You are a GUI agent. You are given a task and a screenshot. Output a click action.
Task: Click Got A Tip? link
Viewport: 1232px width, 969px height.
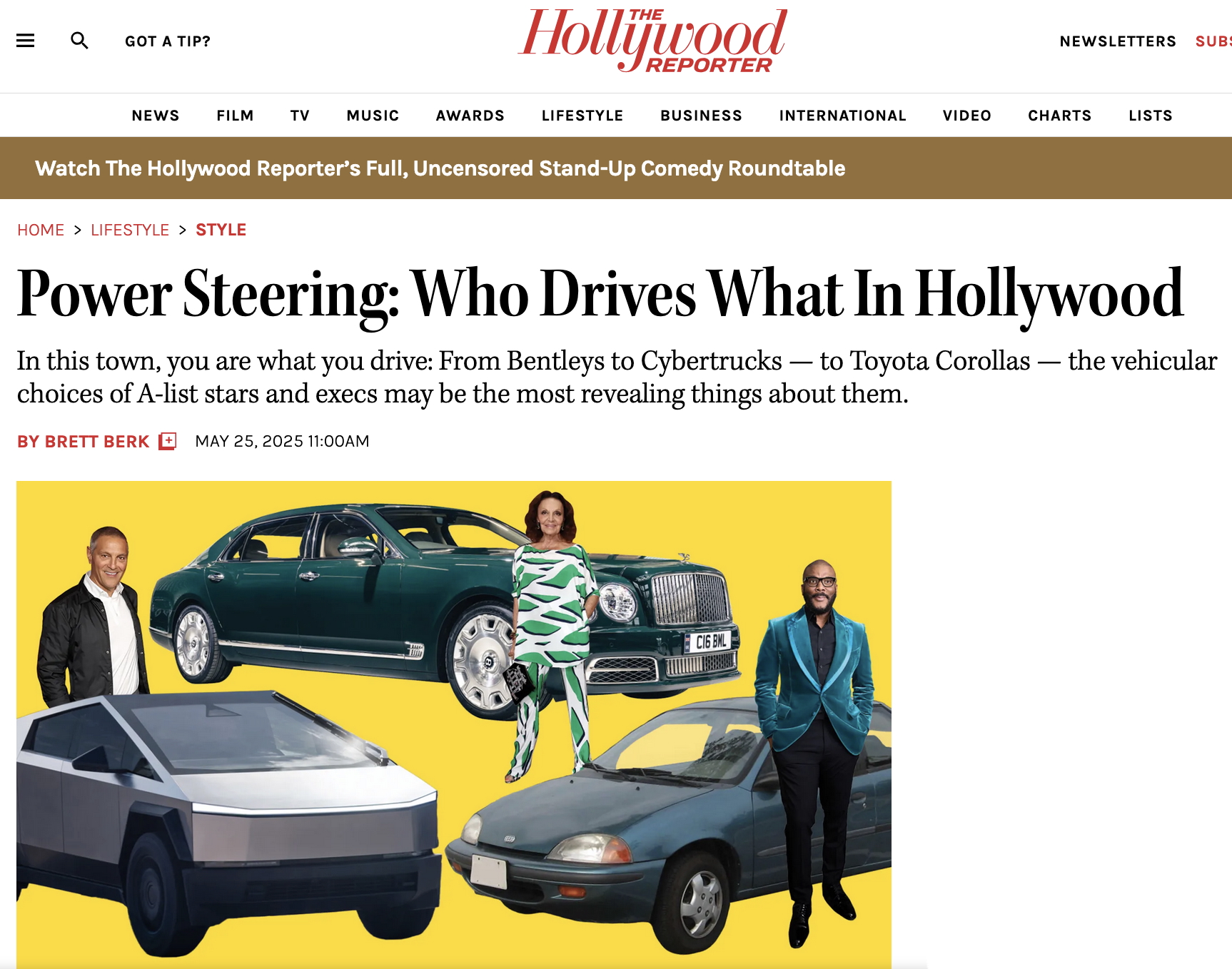168,41
